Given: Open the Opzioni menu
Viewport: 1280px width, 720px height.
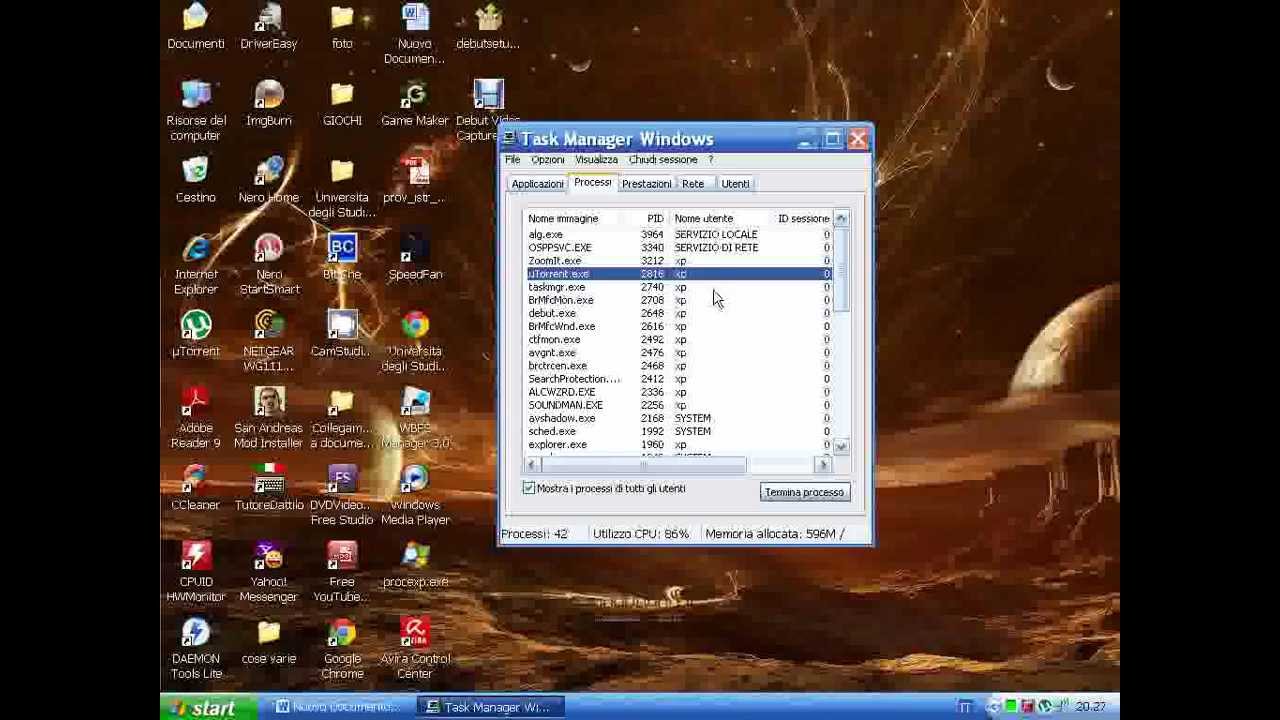Looking at the screenshot, I should 547,159.
